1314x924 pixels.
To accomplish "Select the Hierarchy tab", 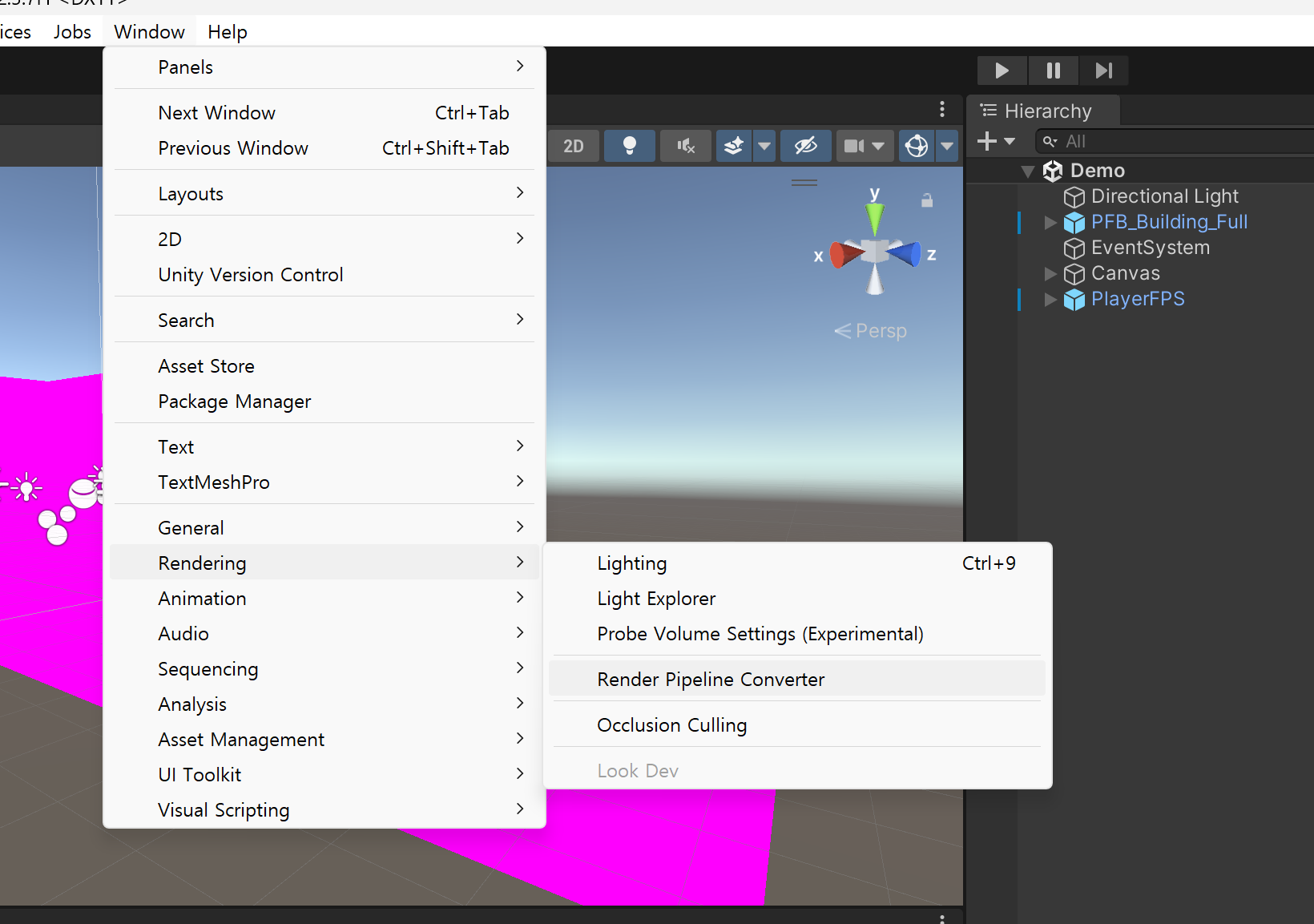I will pos(1042,111).
